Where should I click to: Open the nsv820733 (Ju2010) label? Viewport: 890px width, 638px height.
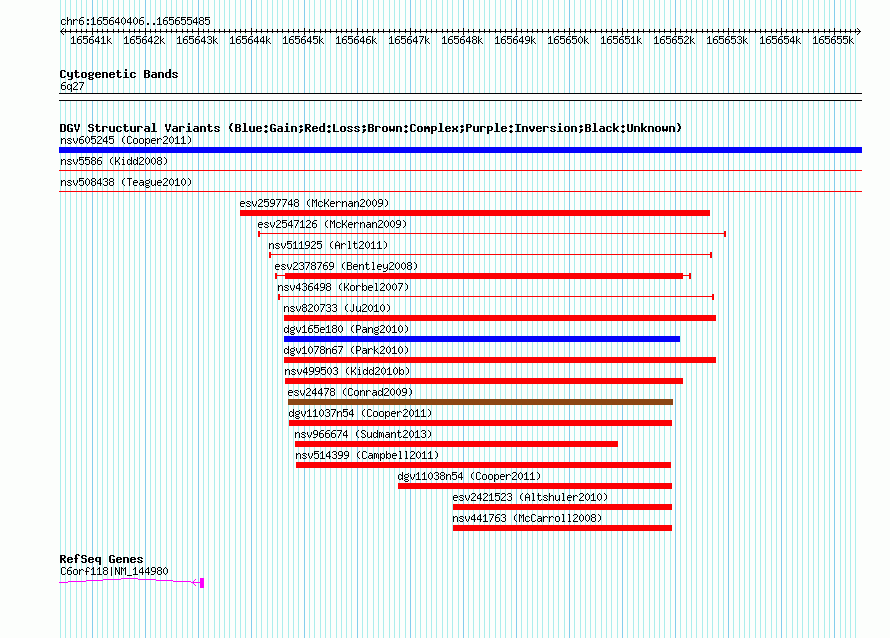click(337, 308)
